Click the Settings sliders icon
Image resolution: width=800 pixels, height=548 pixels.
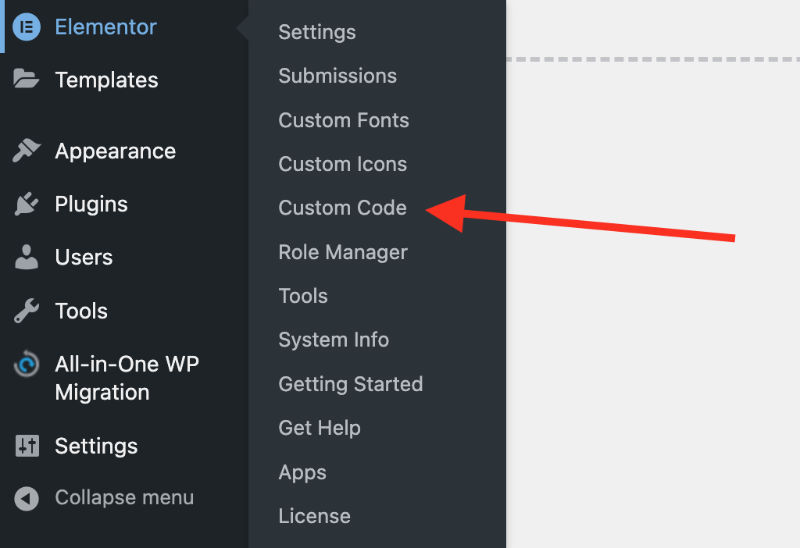27,445
